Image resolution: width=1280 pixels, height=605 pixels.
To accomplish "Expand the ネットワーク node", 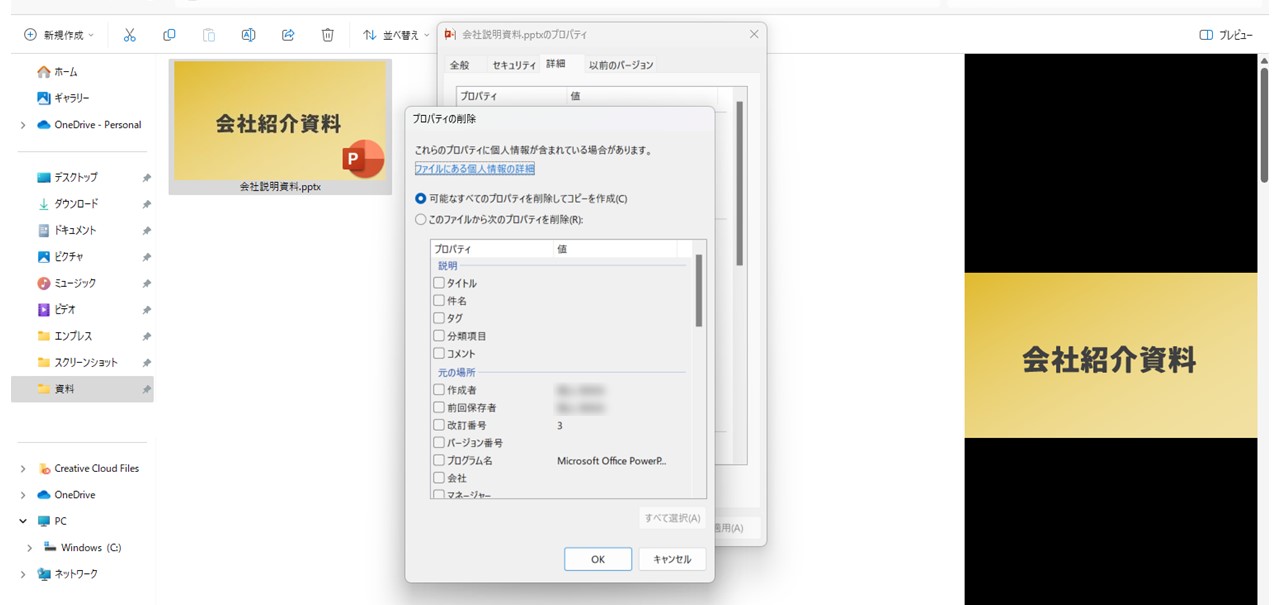I will click(x=23, y=574).
